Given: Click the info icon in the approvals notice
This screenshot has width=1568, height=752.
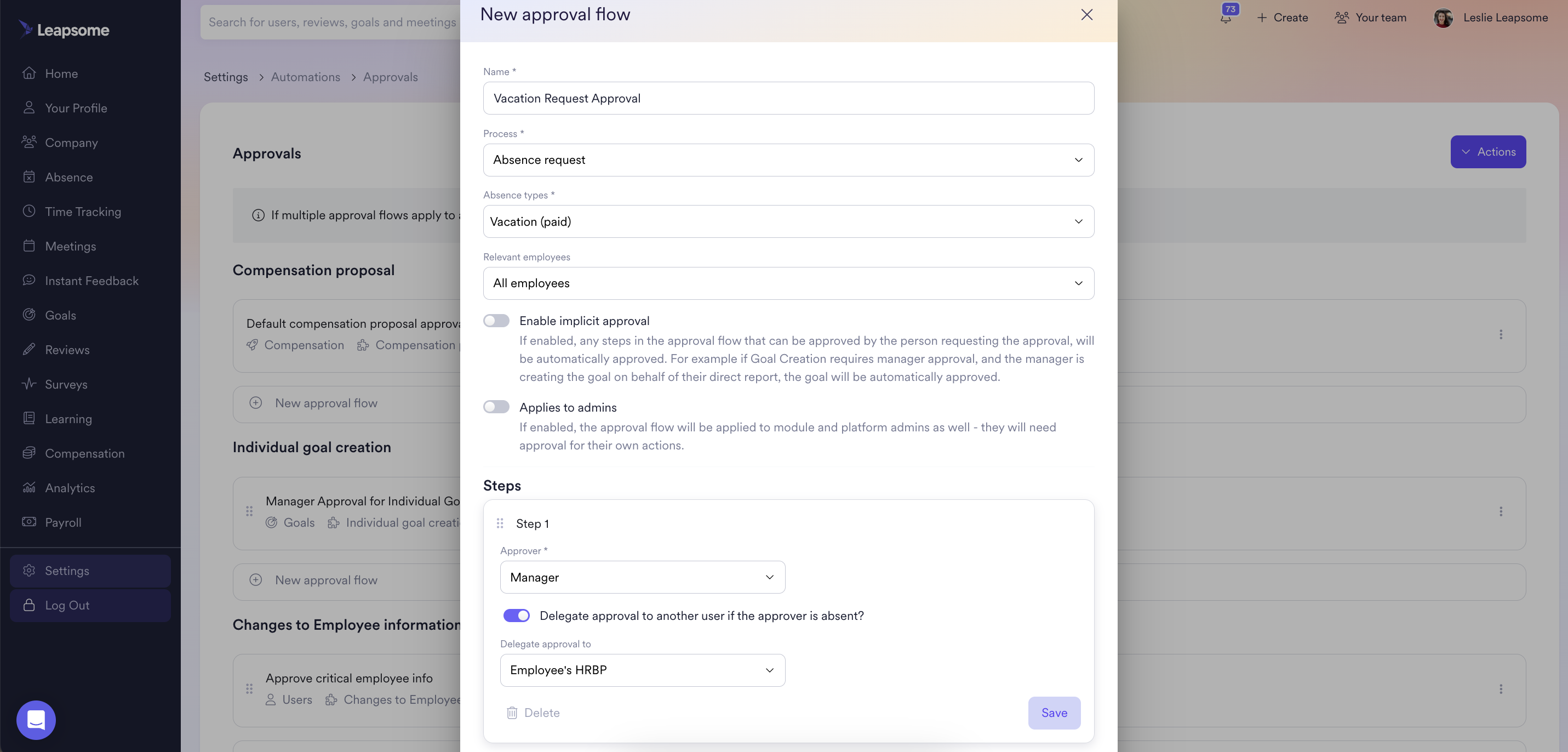Looking at the screenshot, I should 258,215.
